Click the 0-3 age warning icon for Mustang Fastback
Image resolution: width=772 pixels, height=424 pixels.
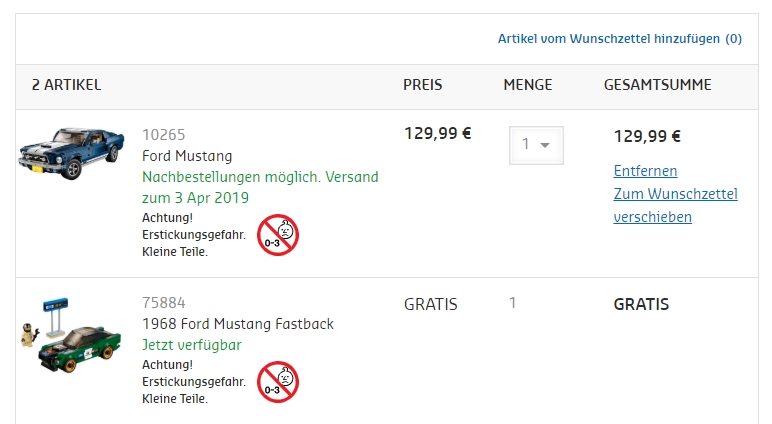tap(278, 381)
